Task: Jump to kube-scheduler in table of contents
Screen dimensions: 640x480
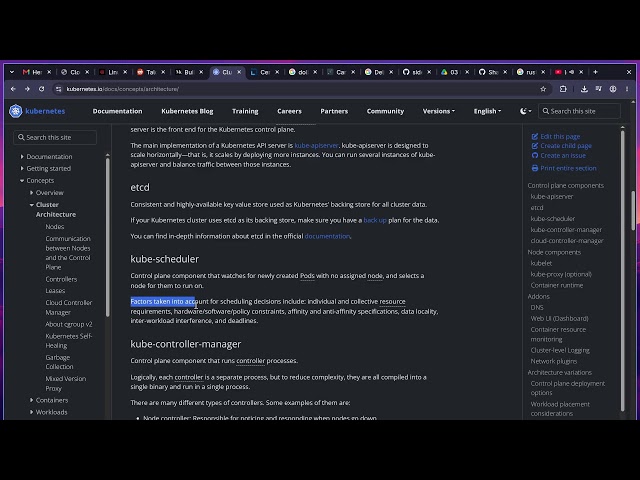Action: pyautogui.click(x=552, y=219)
